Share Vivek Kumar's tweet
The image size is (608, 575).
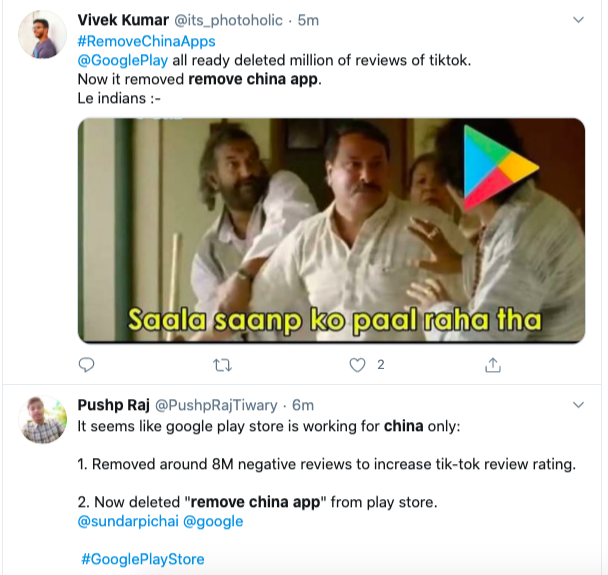(492, 365)
